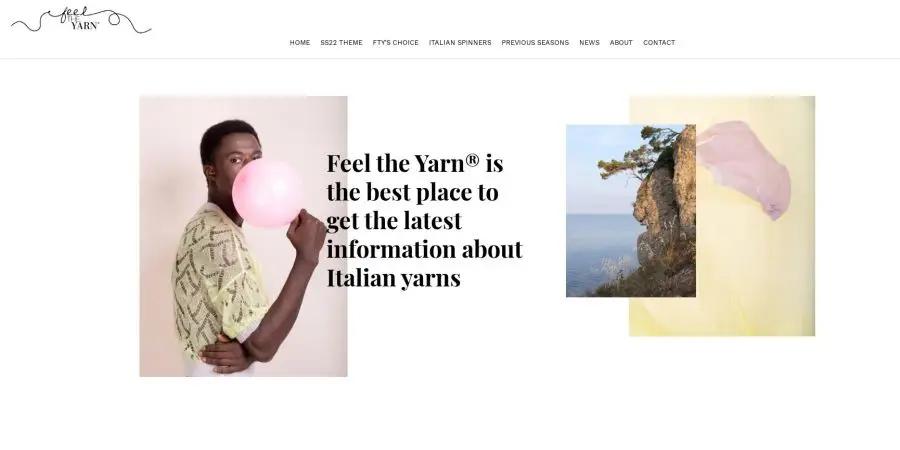Open the ITALIAN SPINNERS section
Screen dimensions: 900x450
coord(460,42)
